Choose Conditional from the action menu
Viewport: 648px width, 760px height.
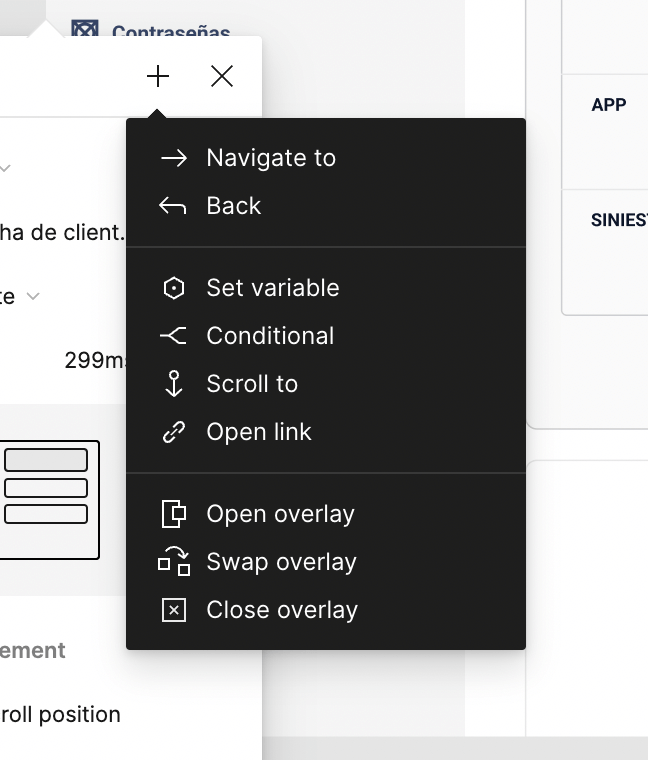(x=270, y=336)
